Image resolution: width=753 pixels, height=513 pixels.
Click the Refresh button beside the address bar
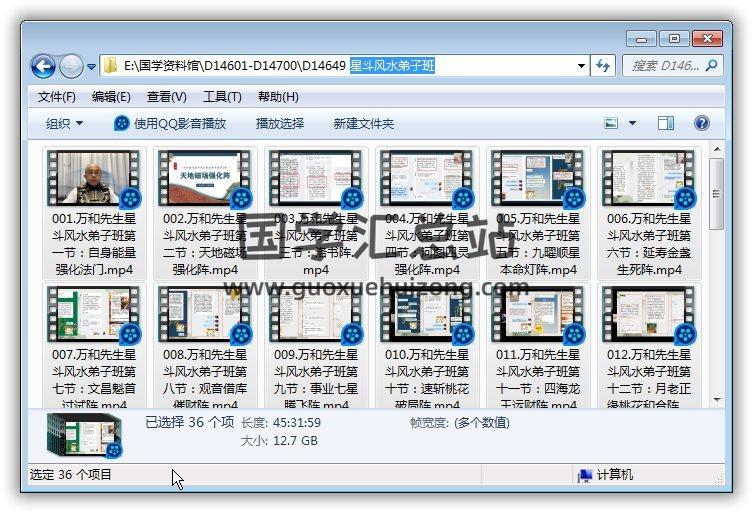tap(603, 65)
